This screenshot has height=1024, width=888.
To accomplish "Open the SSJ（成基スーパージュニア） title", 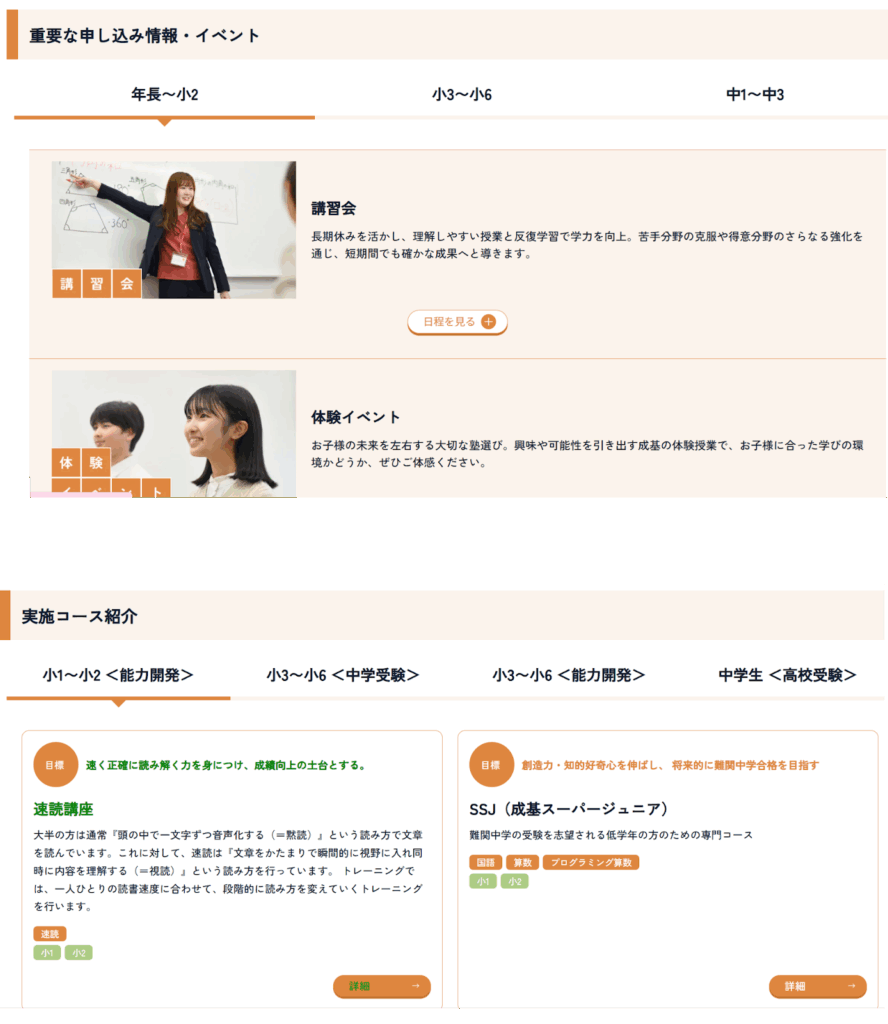I will coord(568,808).
